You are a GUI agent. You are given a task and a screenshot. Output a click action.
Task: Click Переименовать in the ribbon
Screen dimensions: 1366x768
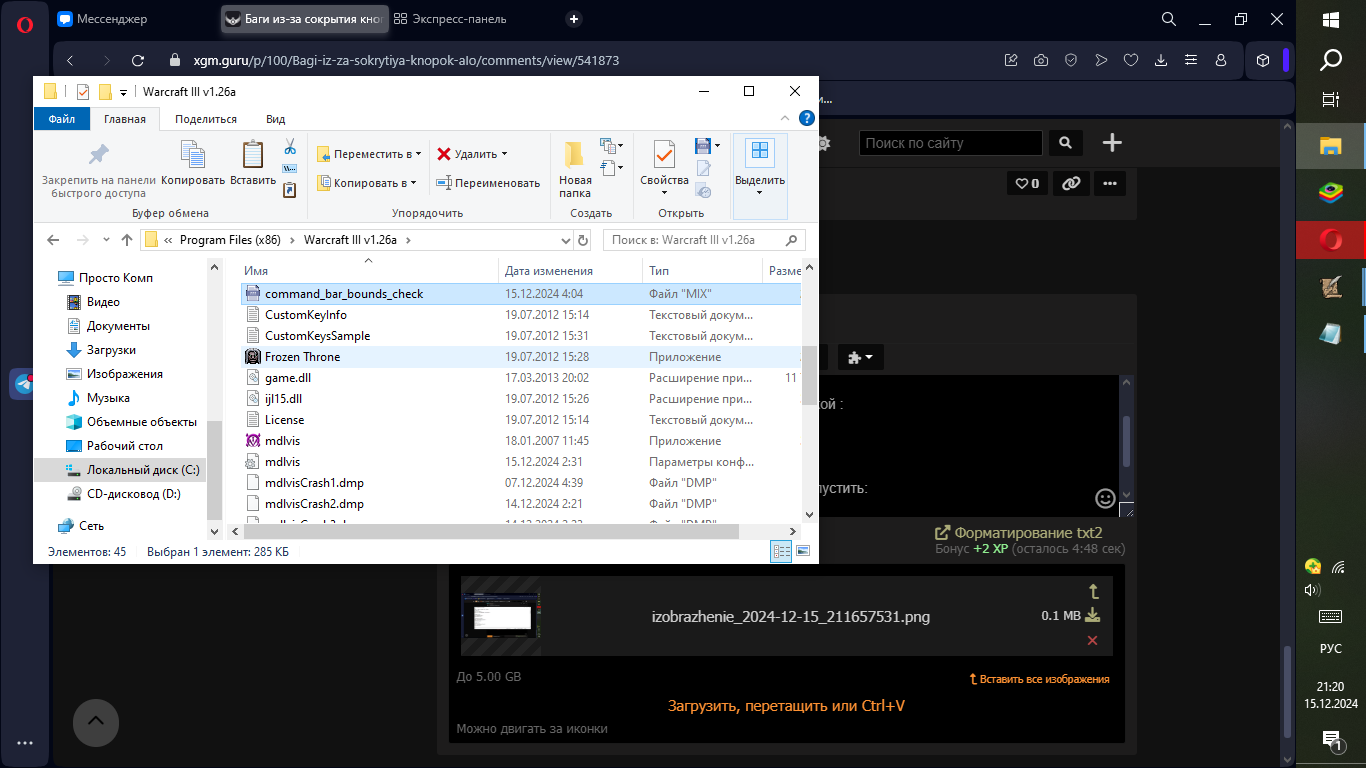[x=488, y=183]
